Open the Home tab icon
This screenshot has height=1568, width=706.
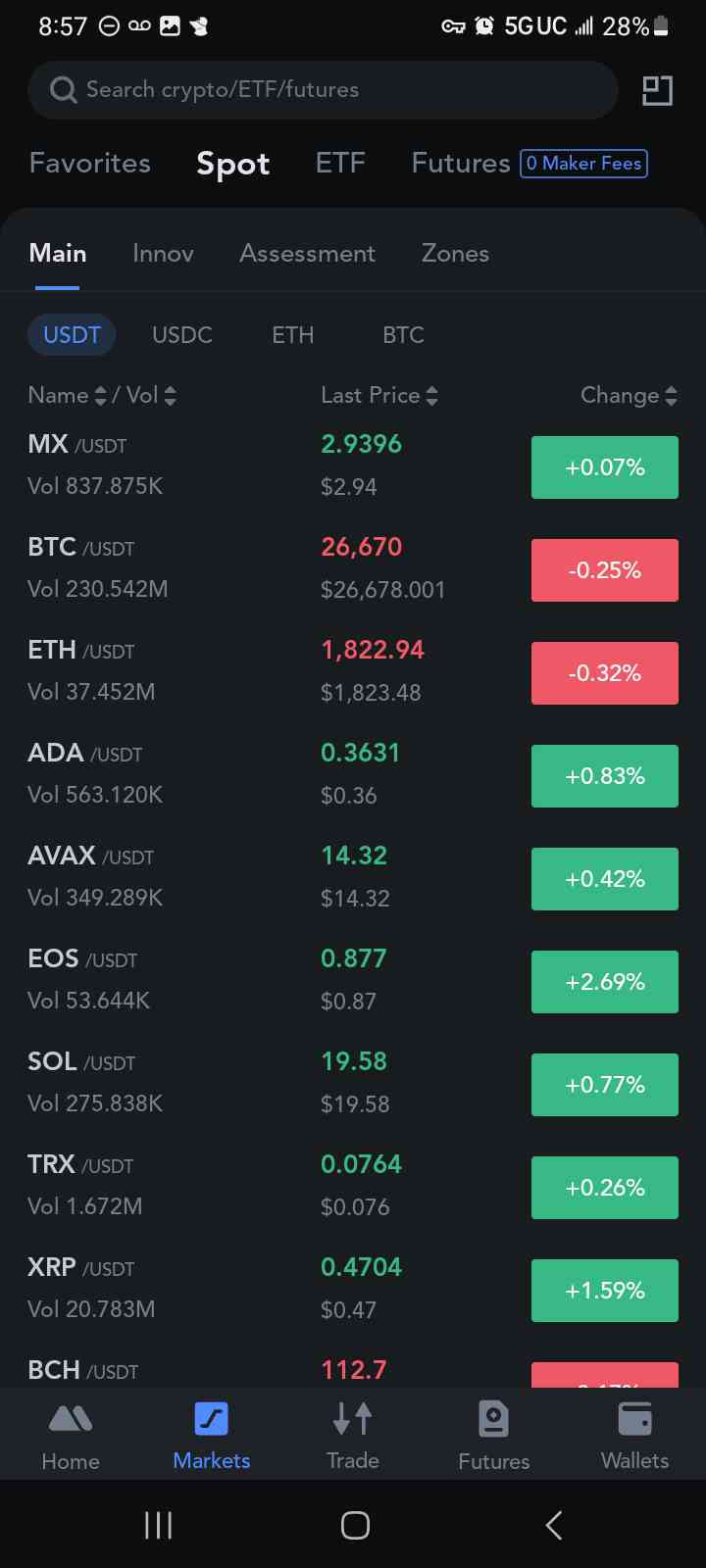[71, 1418]
